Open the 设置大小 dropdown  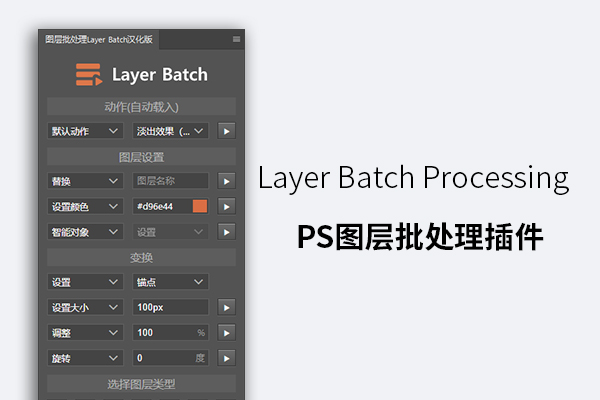(x=85, y=307)
